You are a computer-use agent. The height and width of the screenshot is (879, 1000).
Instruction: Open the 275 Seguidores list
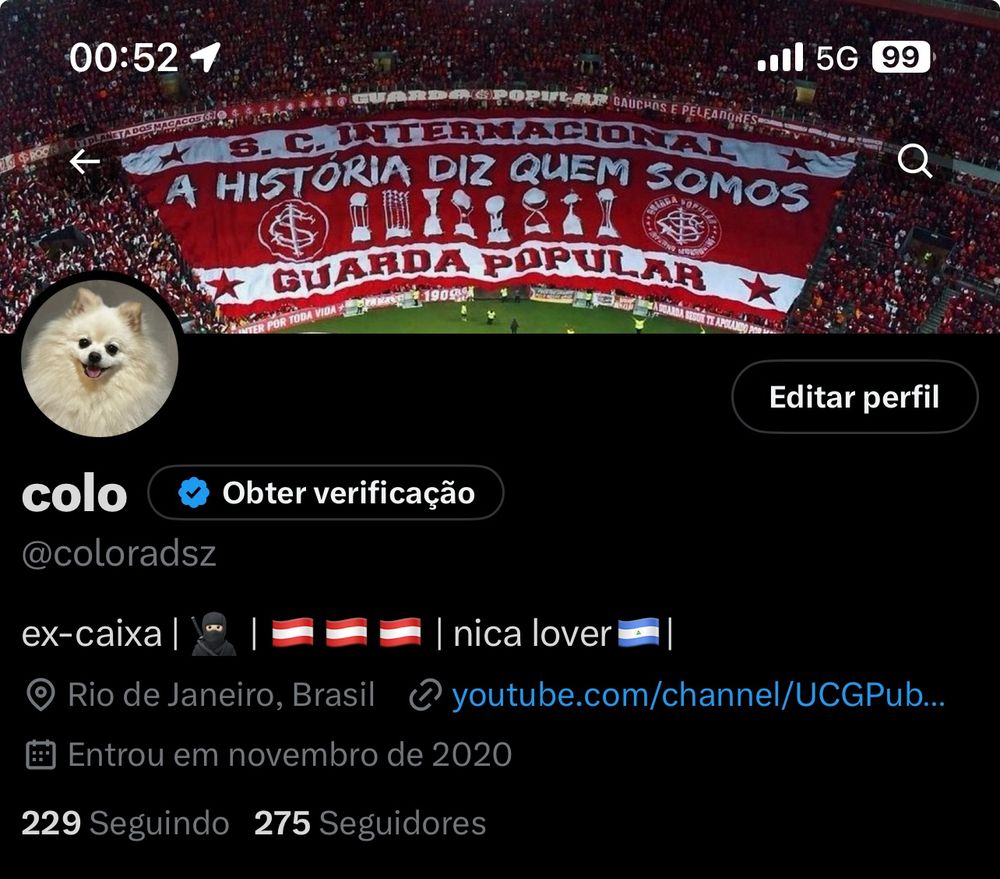pyautogui.click(x=370, y=823)
